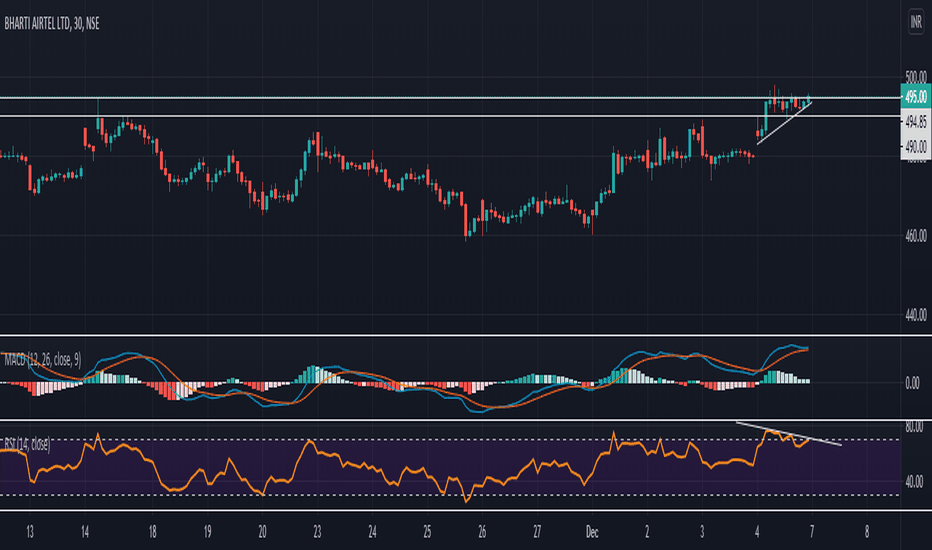
Task: Select date 14 on time axis
Action: (x=85, y=532)
